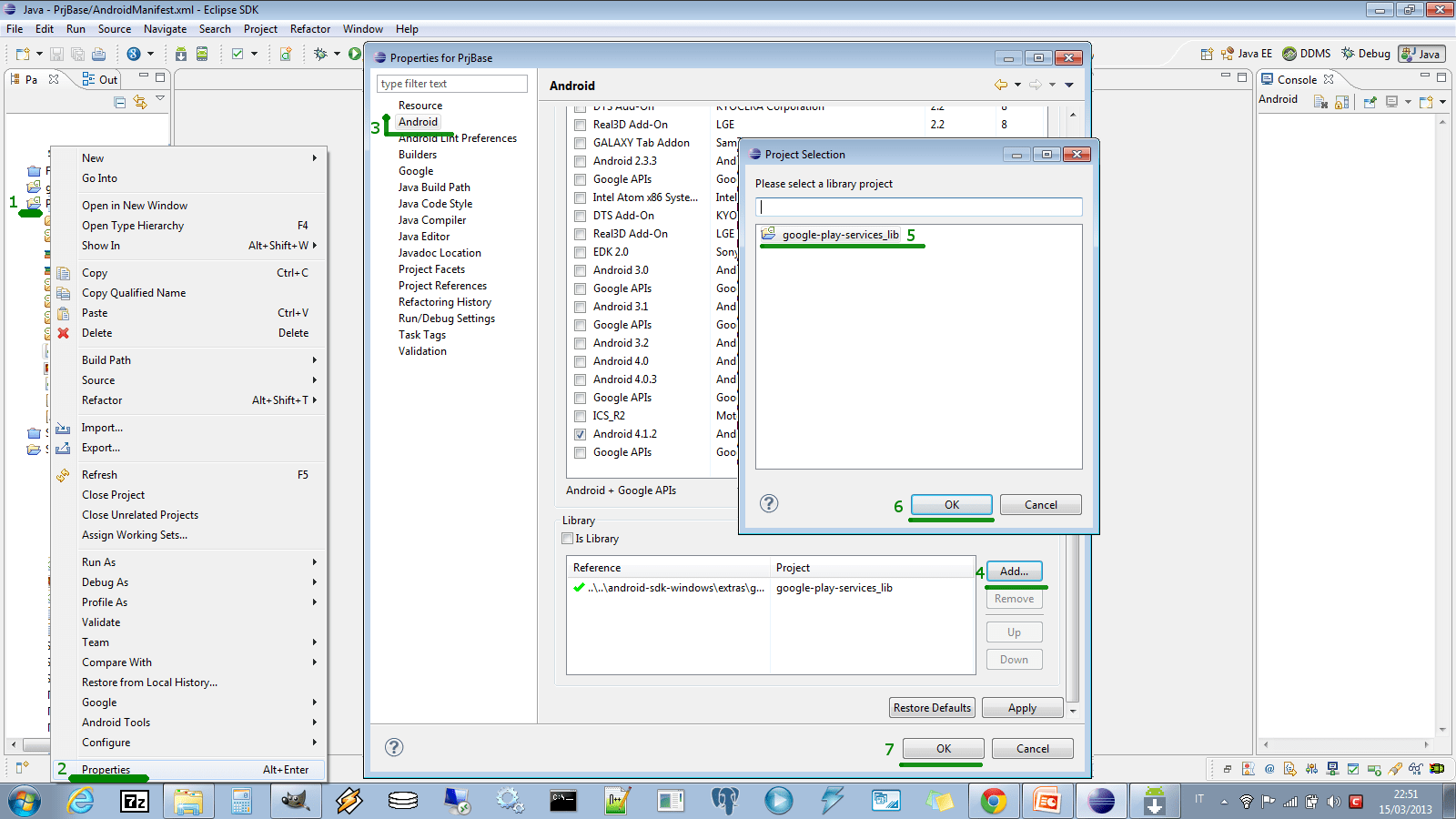Click OK in Project Selection dialog

[952, 505]
